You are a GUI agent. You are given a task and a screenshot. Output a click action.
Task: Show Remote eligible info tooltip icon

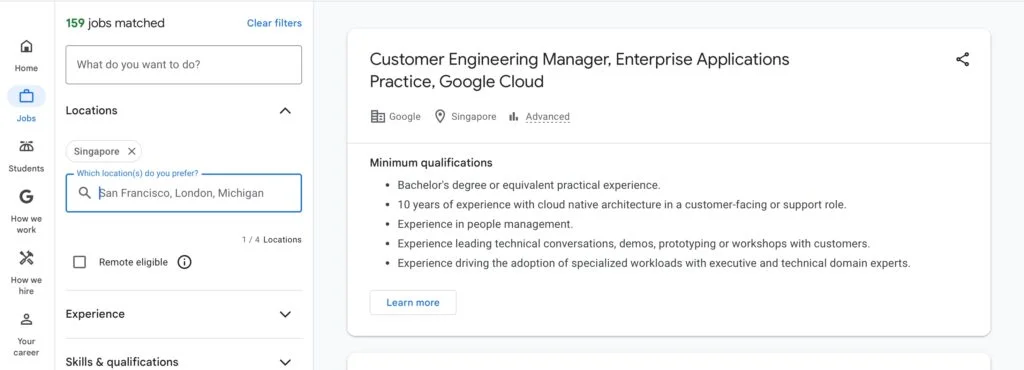click(x=185, y=262)
